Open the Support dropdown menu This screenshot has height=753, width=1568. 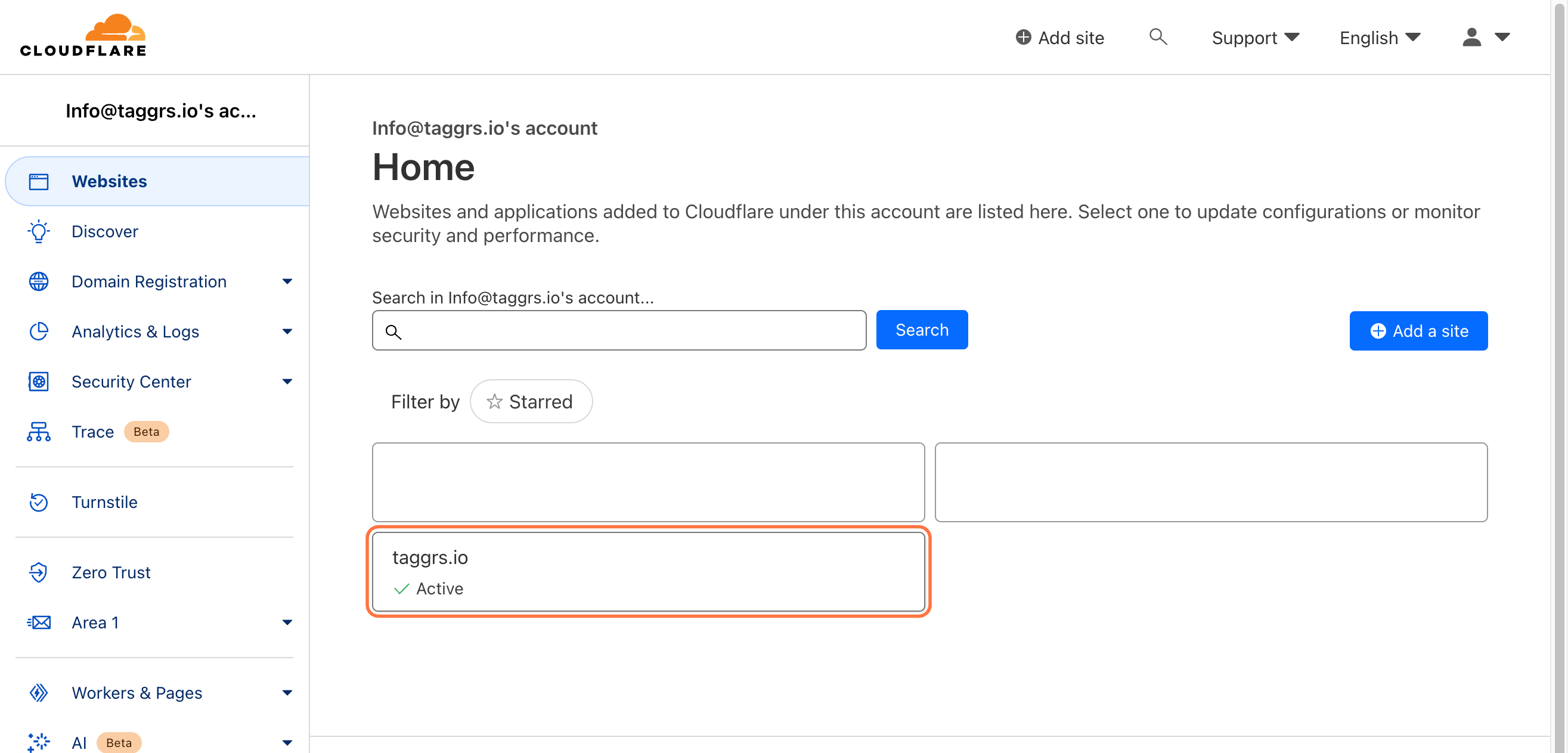click(x=1253, y=37)
